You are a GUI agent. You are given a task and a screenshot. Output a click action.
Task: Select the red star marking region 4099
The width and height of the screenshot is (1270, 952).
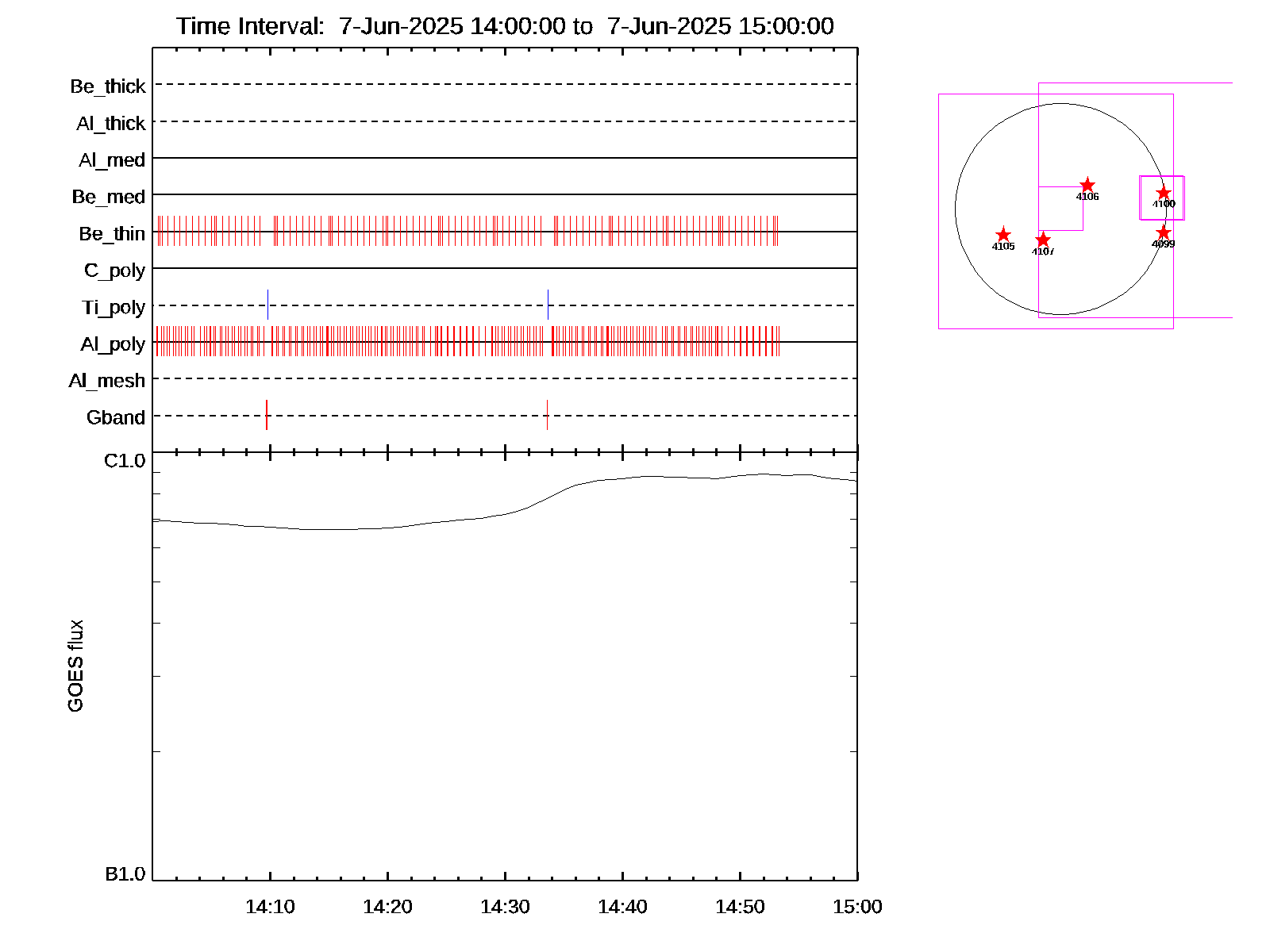coord(1164,232)
